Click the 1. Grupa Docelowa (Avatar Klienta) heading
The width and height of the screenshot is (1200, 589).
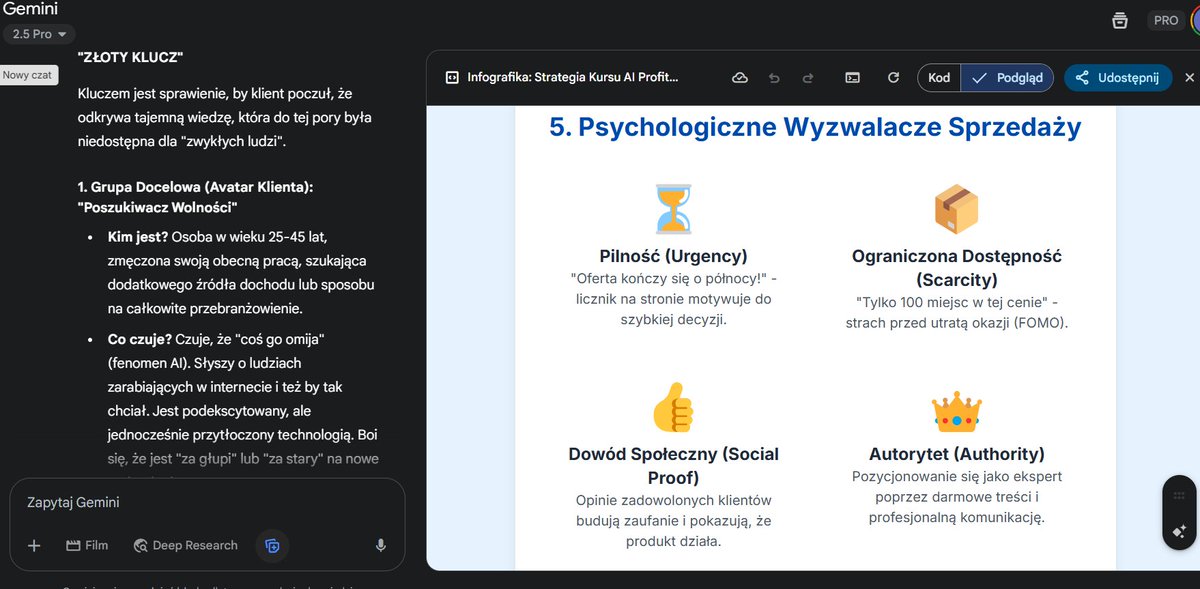tap(196, 187)
